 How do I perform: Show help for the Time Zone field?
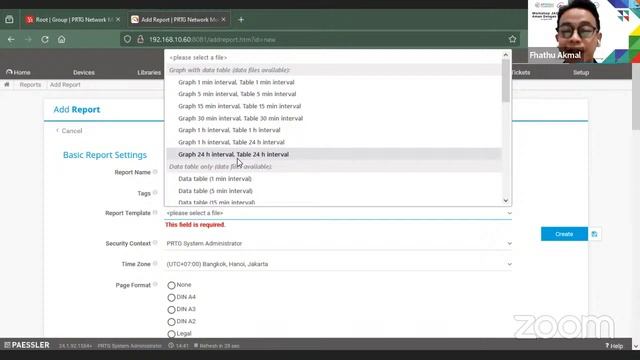tap(155, 264)
